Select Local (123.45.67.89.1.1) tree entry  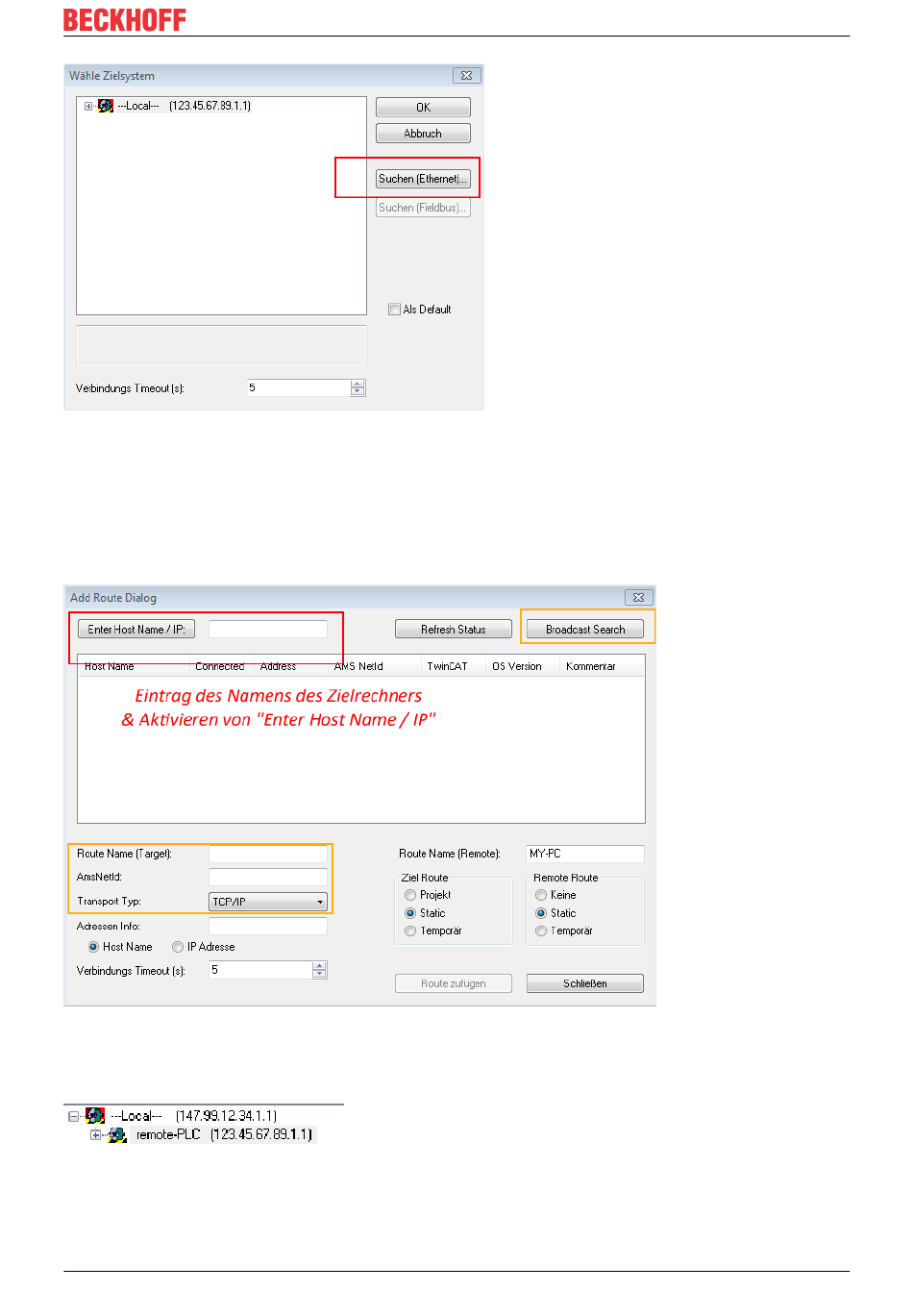184,106
